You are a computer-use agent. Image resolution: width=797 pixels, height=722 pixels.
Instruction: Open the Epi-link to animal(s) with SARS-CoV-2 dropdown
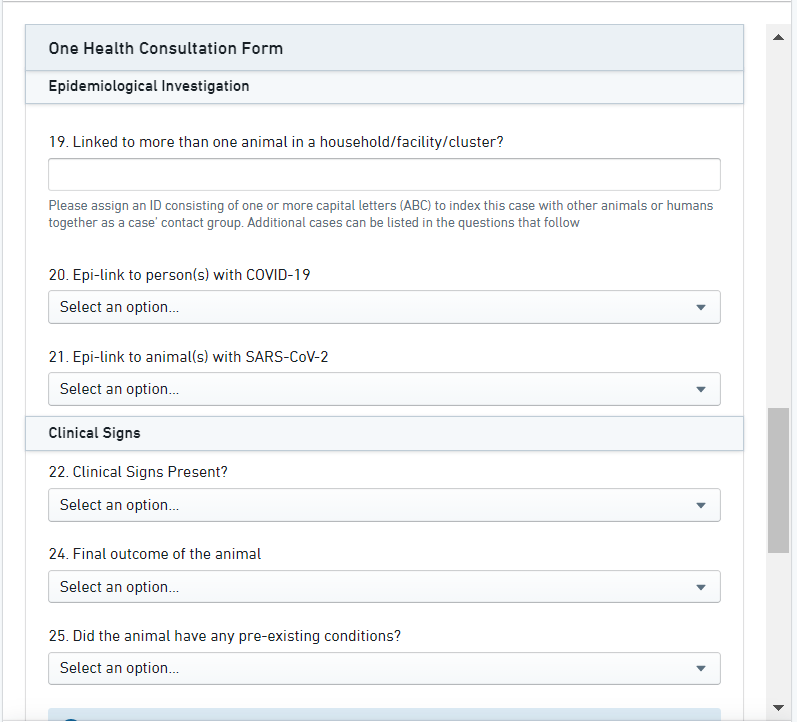[384, 389]
